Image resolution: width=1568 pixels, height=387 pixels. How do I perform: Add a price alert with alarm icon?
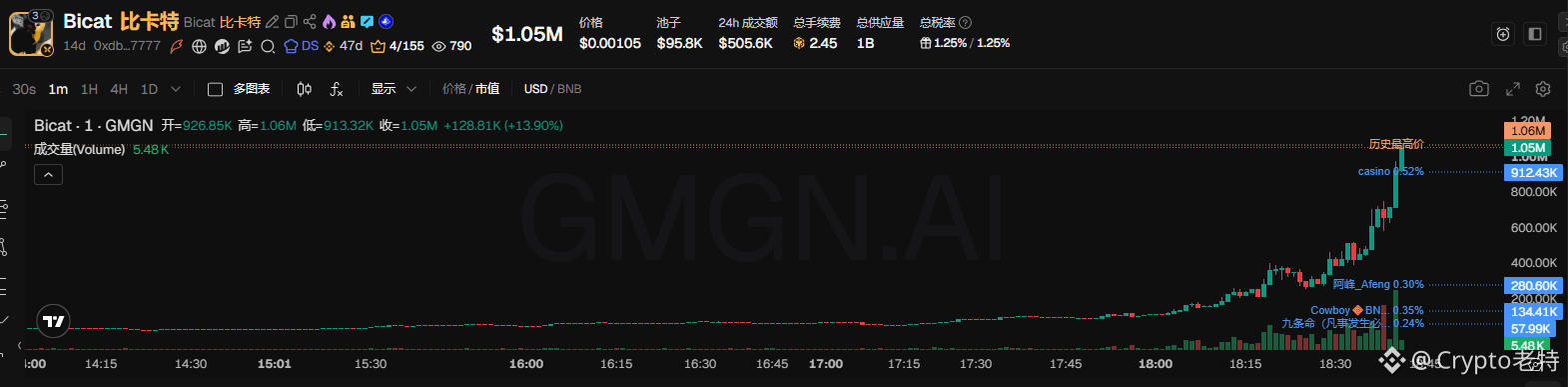pos(1503,34)
